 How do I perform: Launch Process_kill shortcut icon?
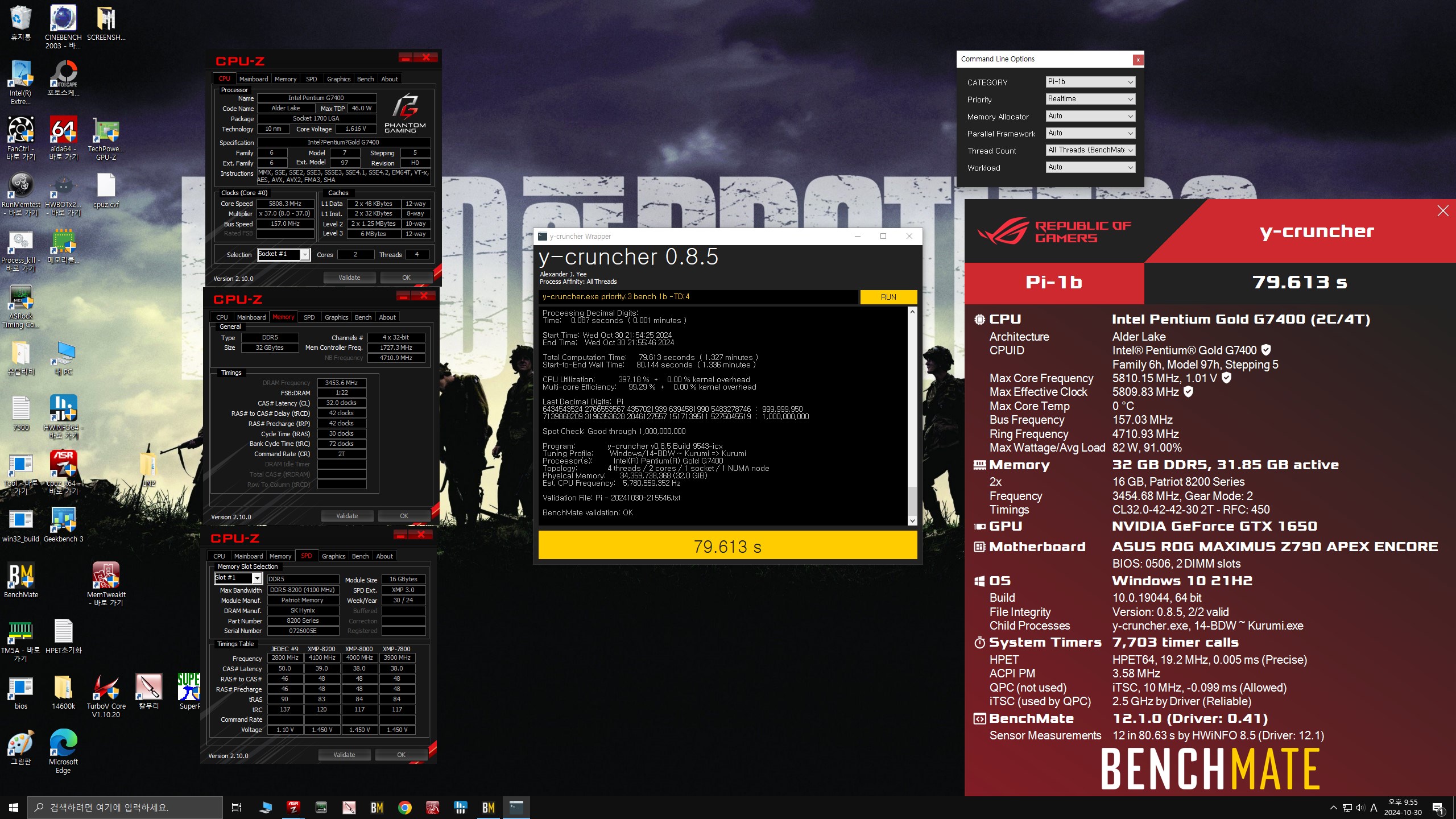21,249
